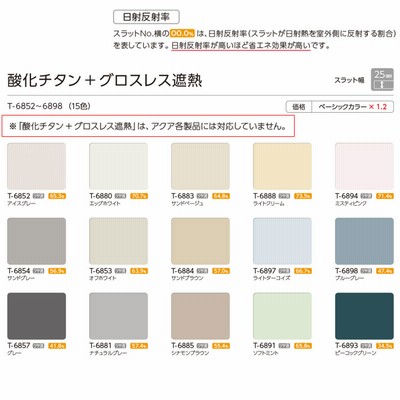The height and width of the screenshot is (400, 400).
Task: Pick the T-6888 Light Cream swatch
Action: point(282,166)
